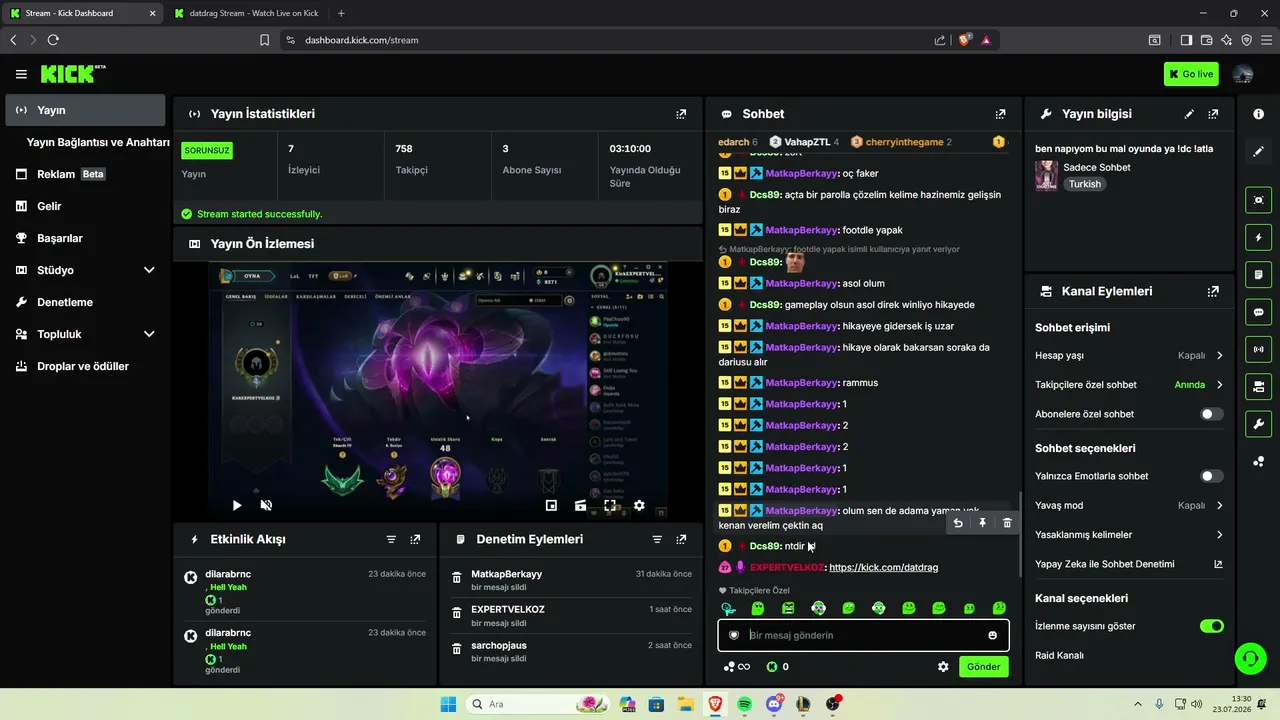Pop out the Kanal Eylemleri panel
The height and width of the screenshot is (720, 1280).
pyautogui.click(x=1213, y=291)
